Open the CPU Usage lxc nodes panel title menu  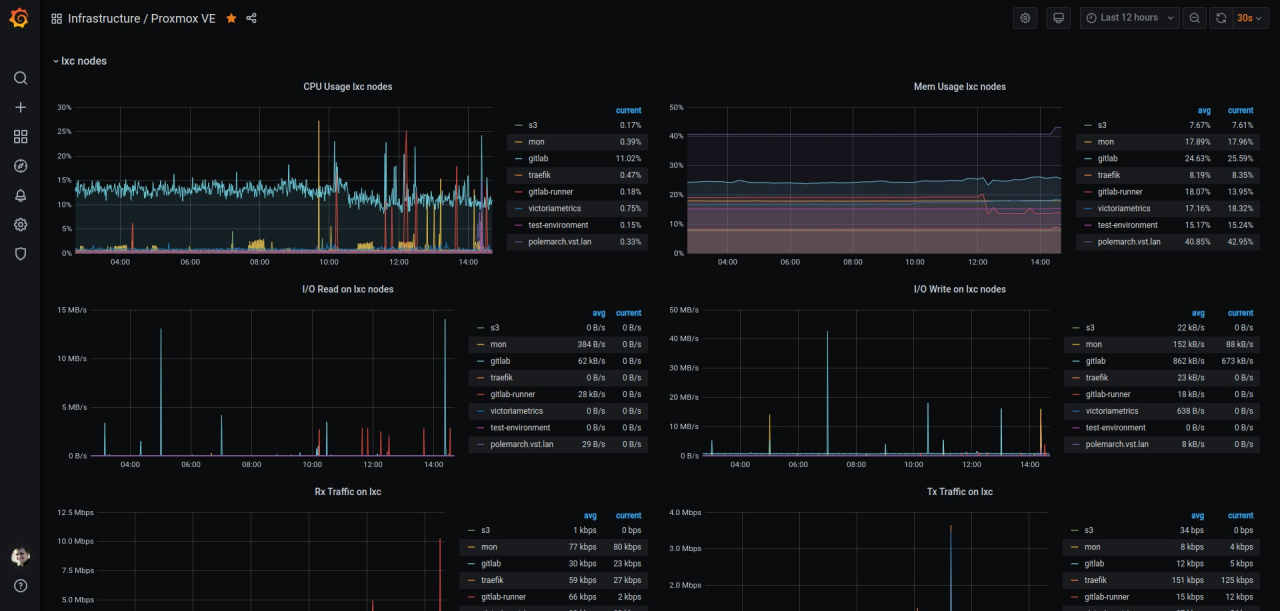point(348,87)
